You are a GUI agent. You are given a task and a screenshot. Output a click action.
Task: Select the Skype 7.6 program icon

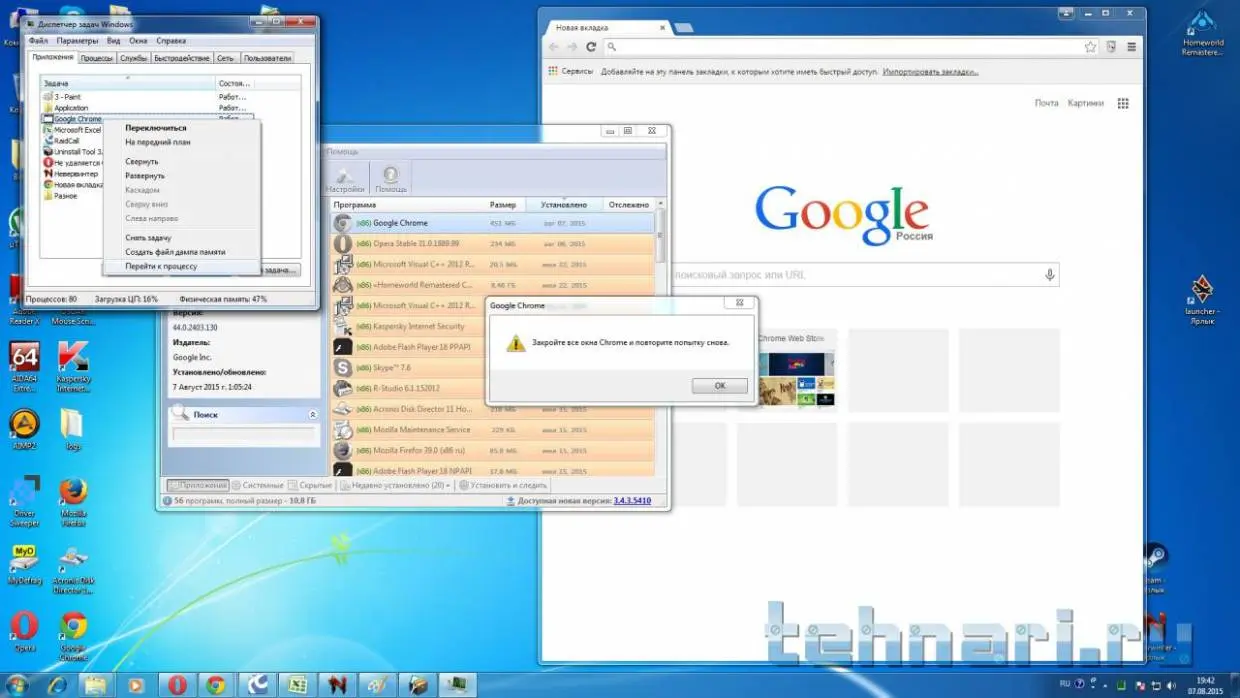click(x=342, y=367)
